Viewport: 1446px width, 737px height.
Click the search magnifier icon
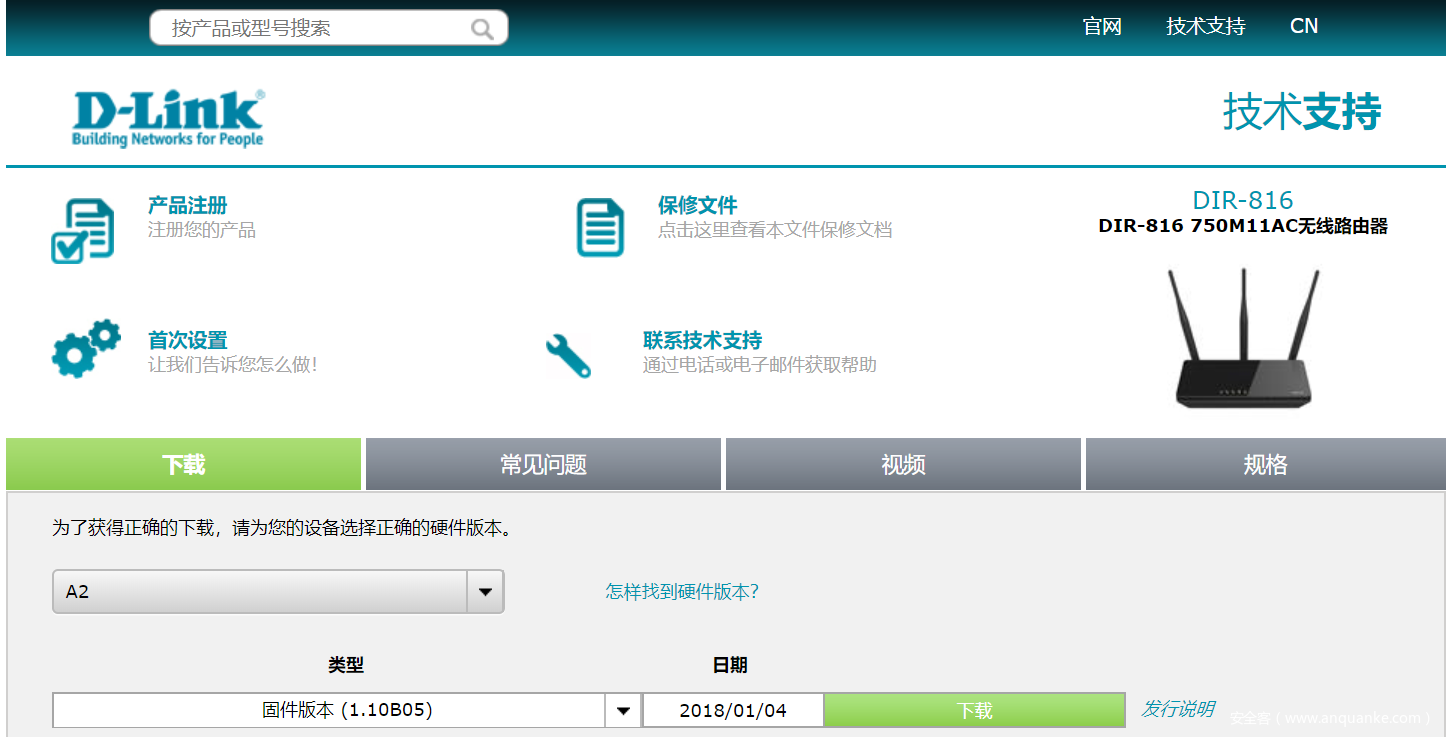click(x=482, y=29)
